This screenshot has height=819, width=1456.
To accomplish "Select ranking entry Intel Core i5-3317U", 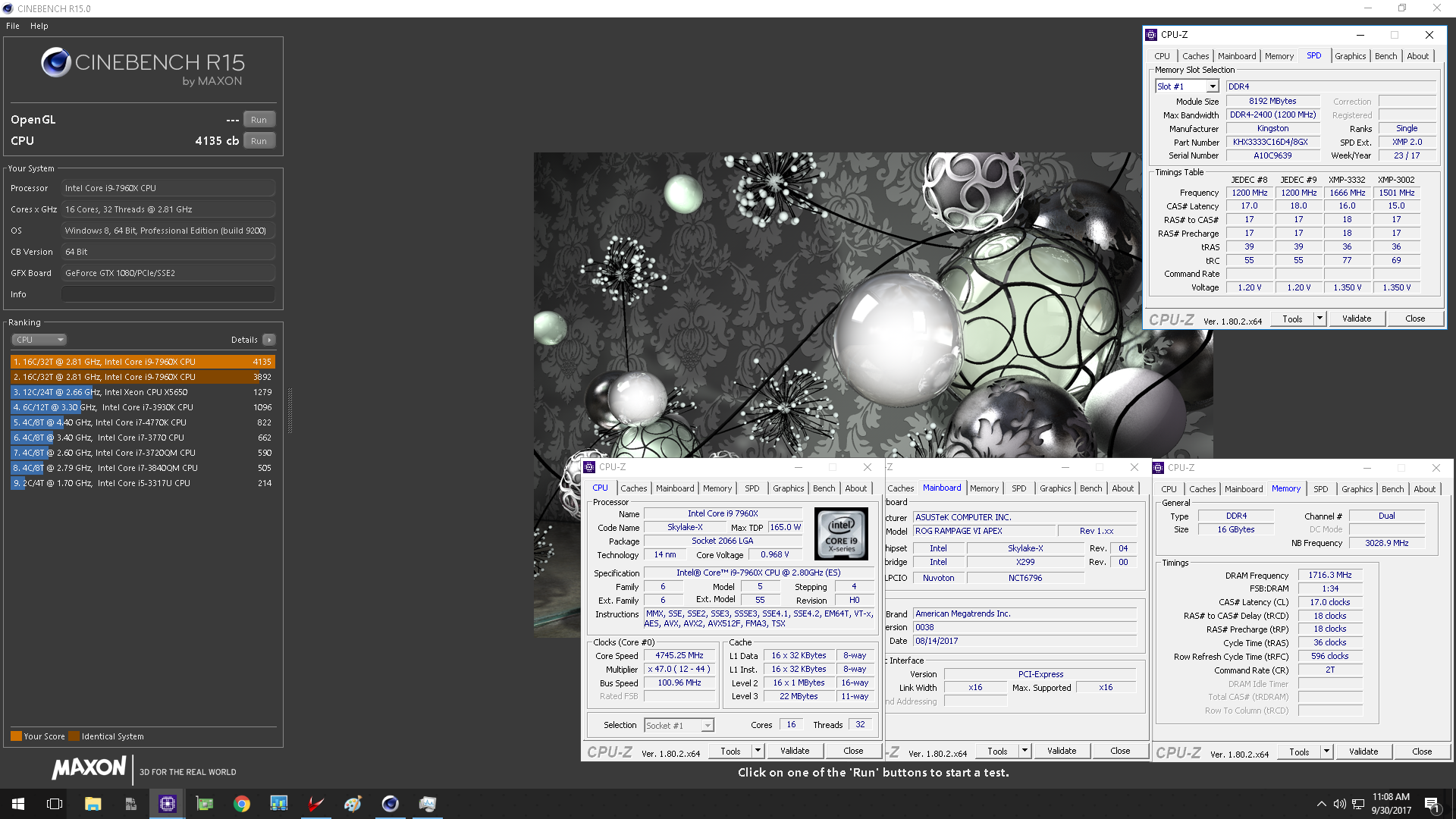I will click(x=143, y=483).
